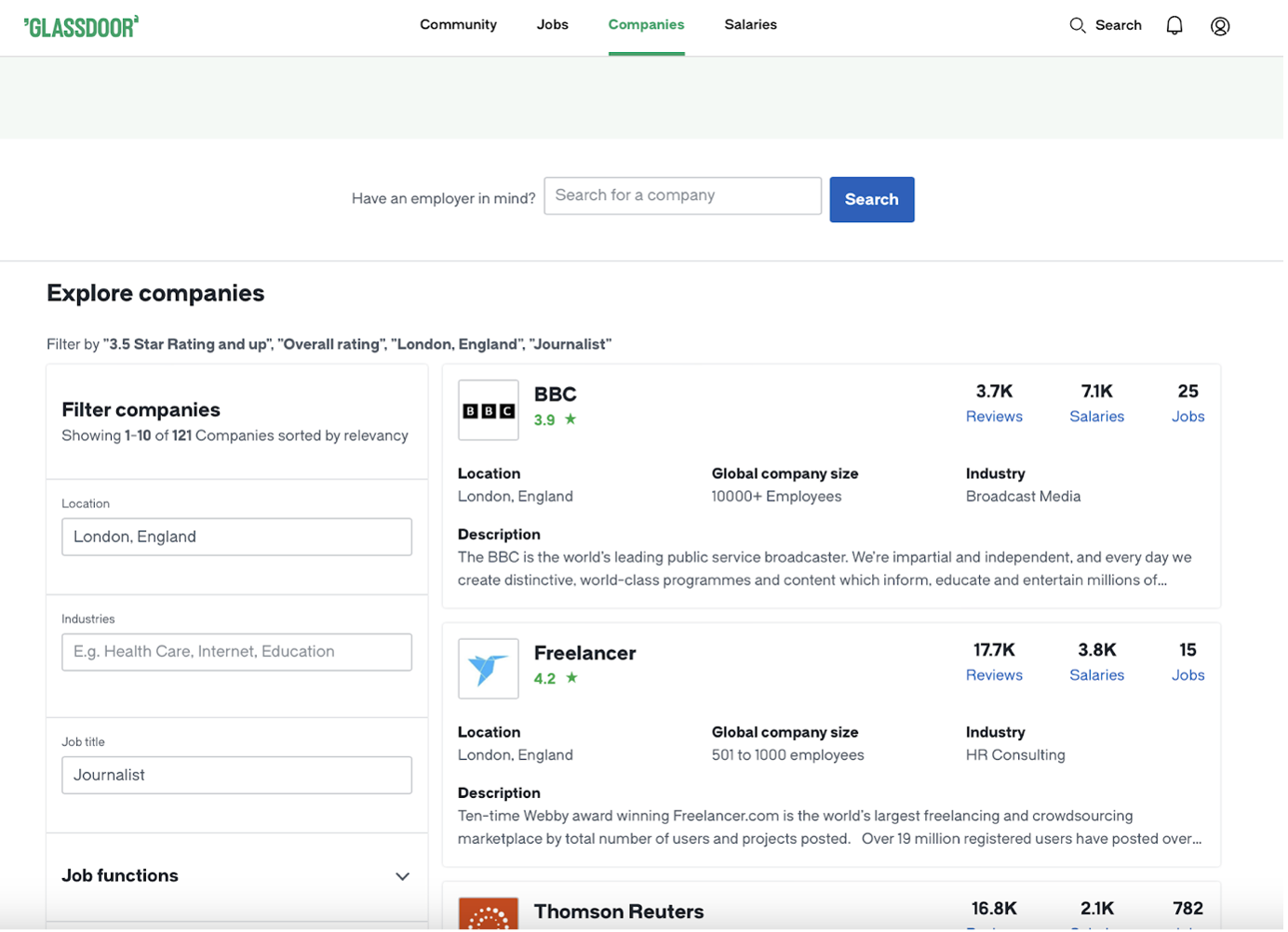The width and height of the screenshot is (1288, 932).
Task: Click '10000+ Employees' company size text
Action: [x=779, y=498]
